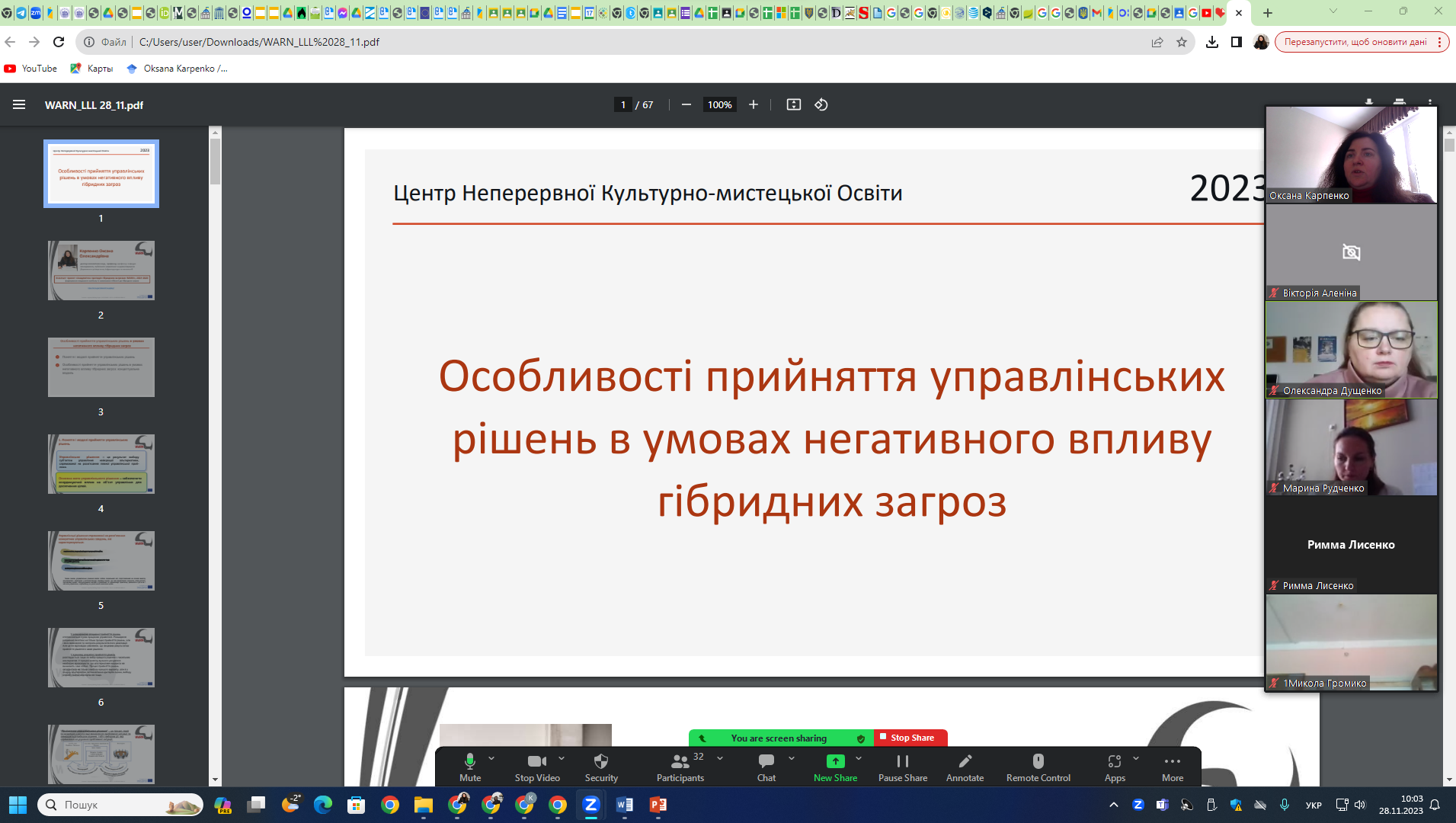
Task: Expand the Apps options arrow
Action: coord(1136,758)
